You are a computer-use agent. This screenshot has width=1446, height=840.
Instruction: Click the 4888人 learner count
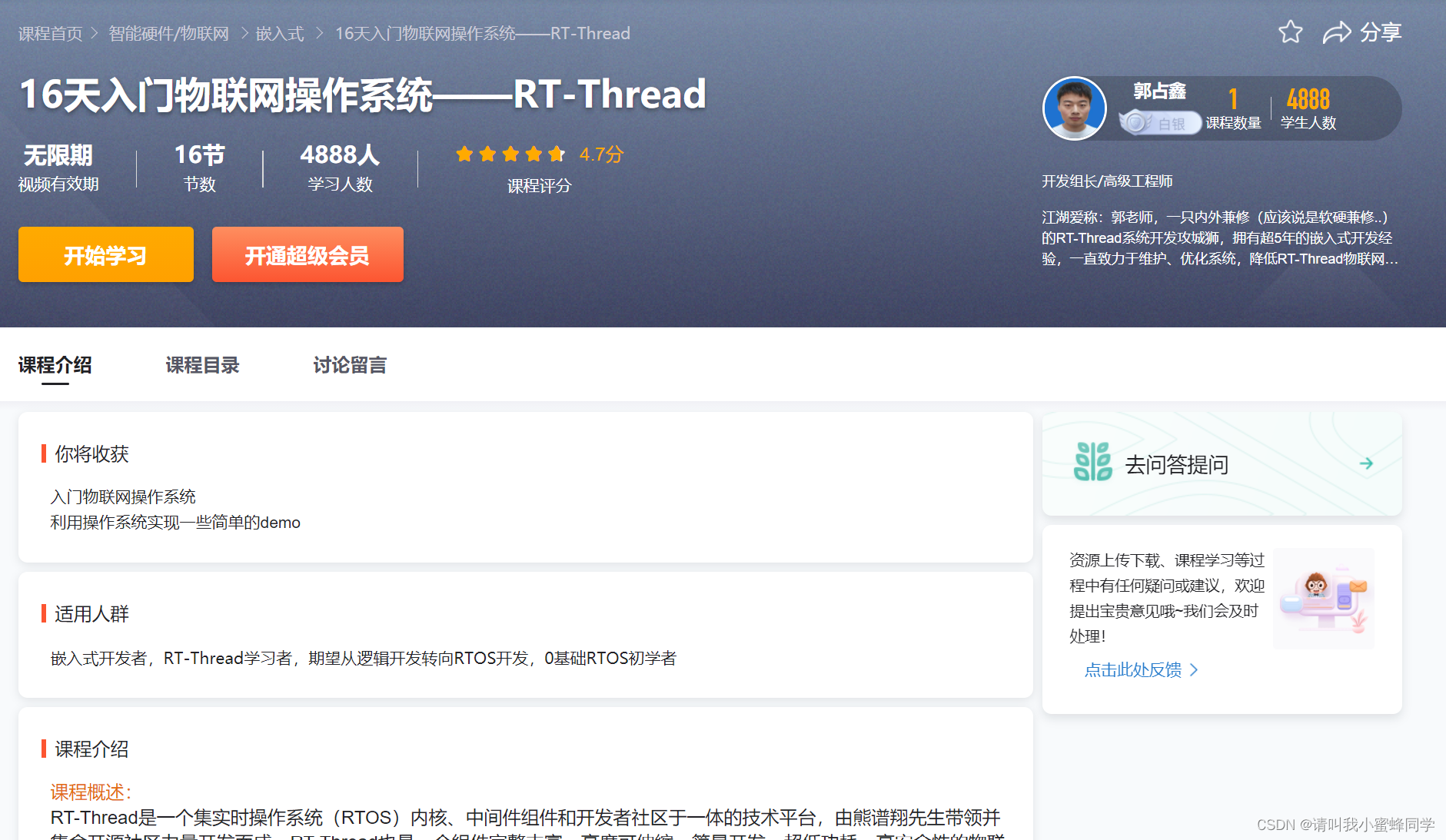[340, 155]
